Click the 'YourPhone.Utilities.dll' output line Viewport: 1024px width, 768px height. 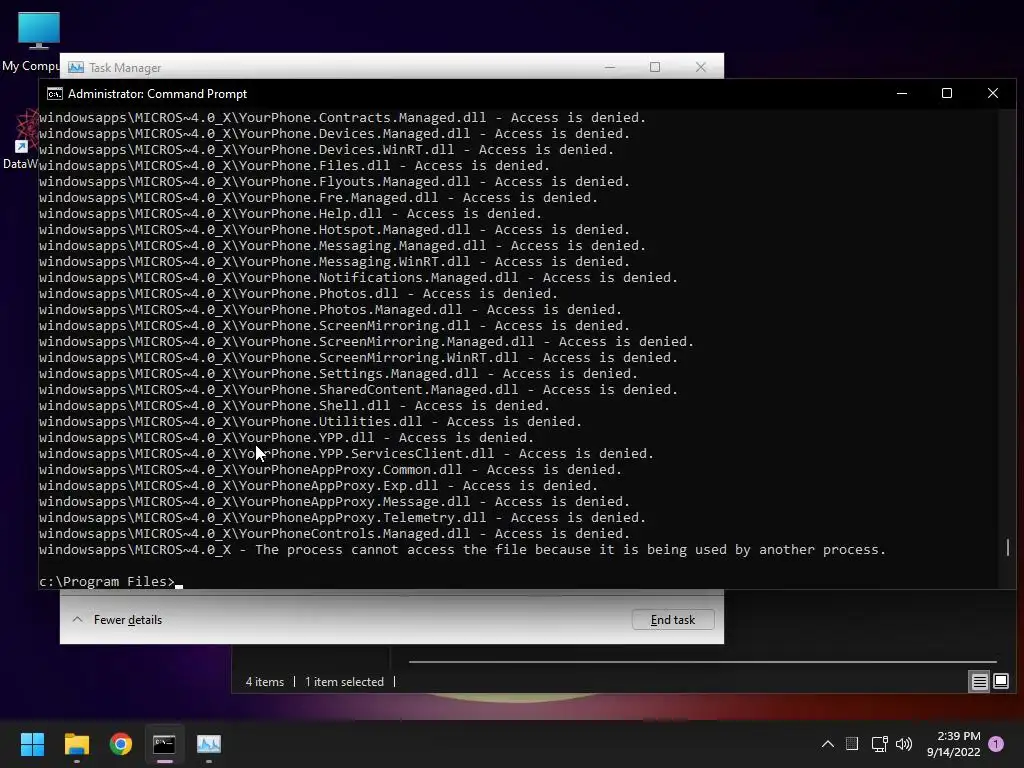310,422
